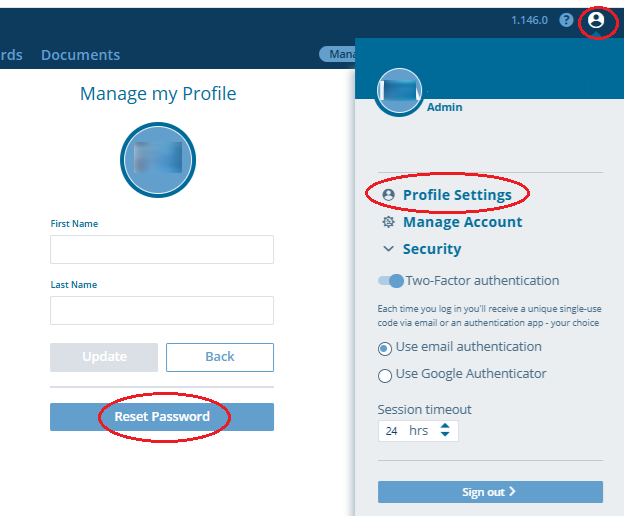Click the Sign out button
Image resolution: width=624 pixels, height=516 pixels.
point(490,492)
